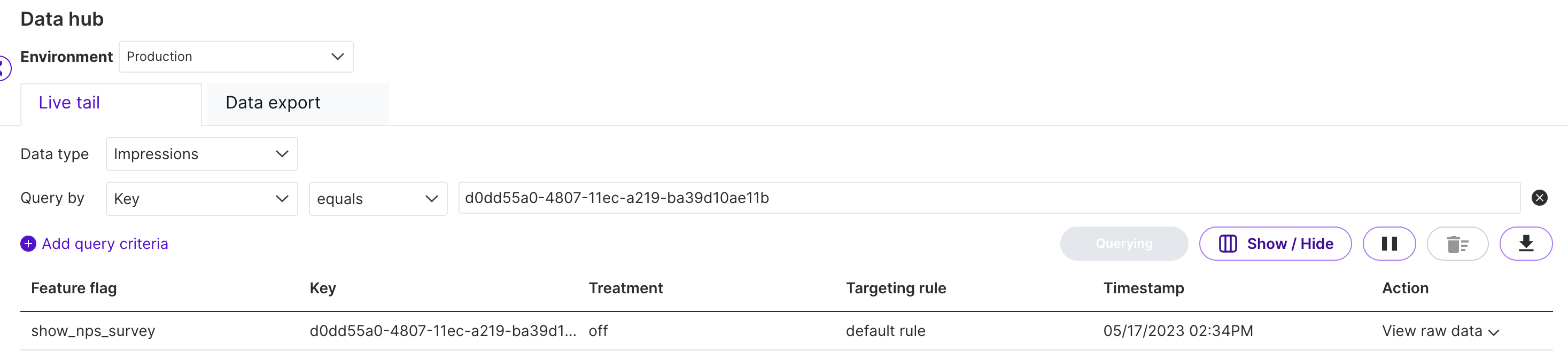Open the Query by Key dropdown
Screen dimensions: 1568x359
[201, 198]
